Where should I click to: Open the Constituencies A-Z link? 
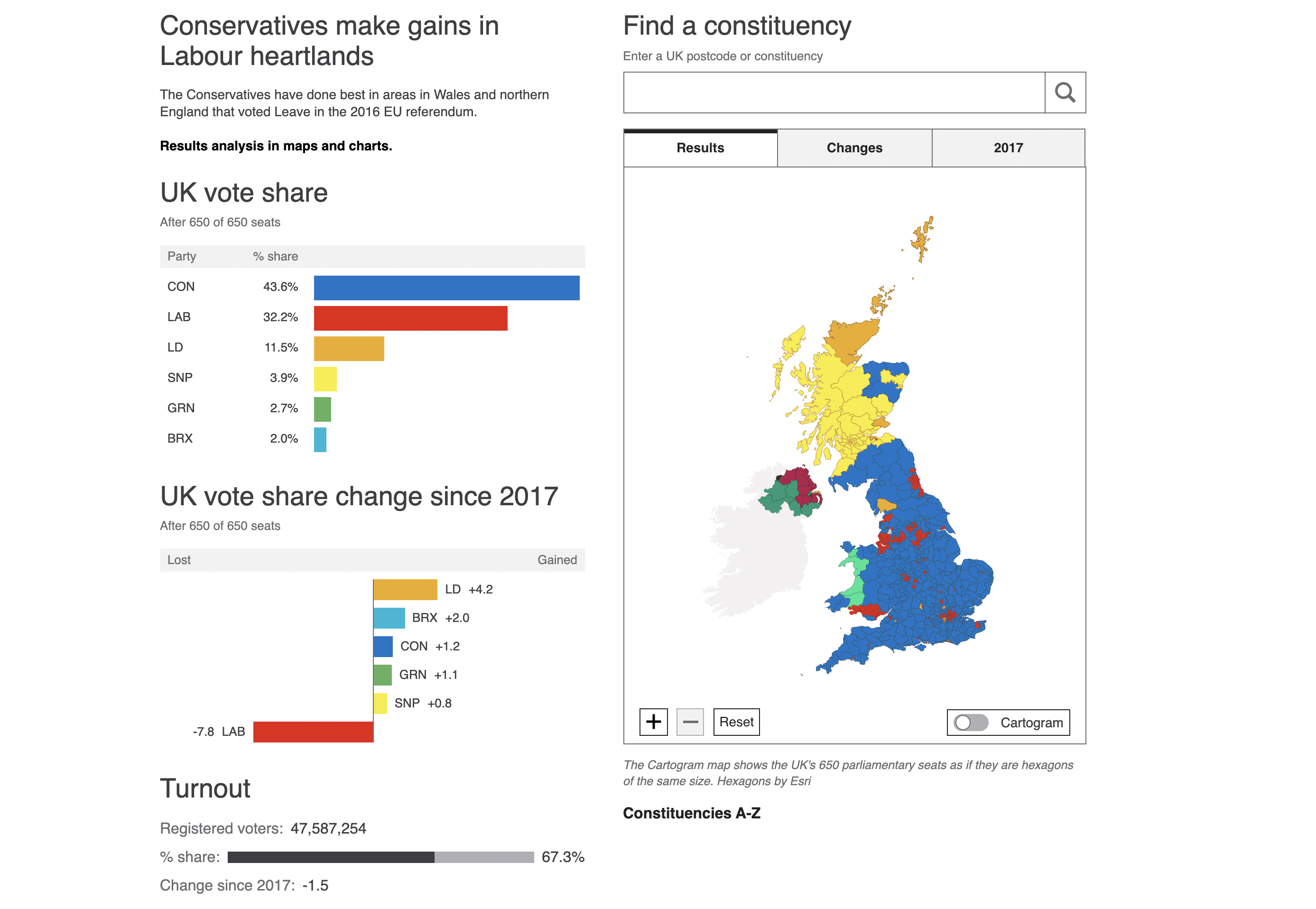[691, 813]
